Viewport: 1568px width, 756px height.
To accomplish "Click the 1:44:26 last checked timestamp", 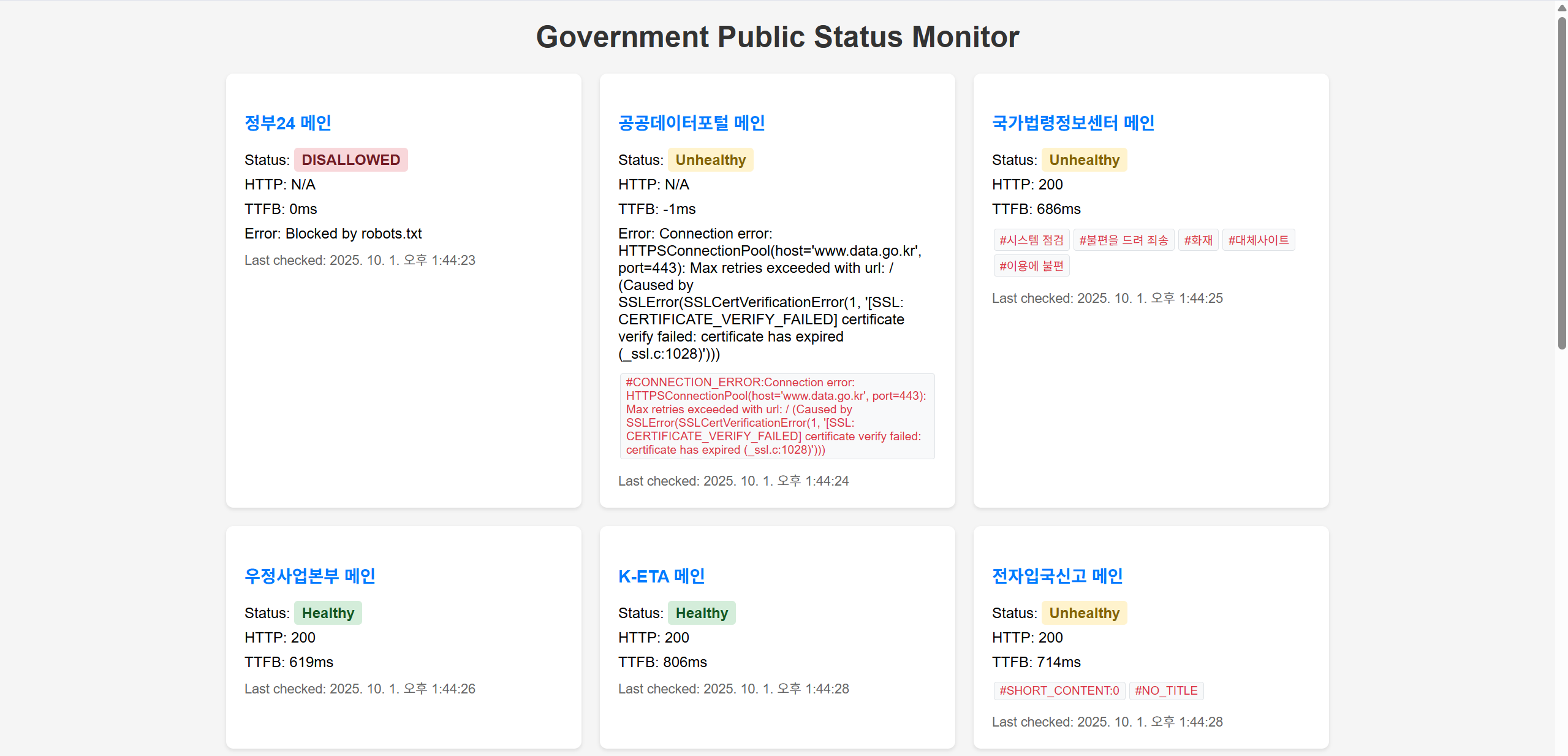I will [x=360, y=689].
